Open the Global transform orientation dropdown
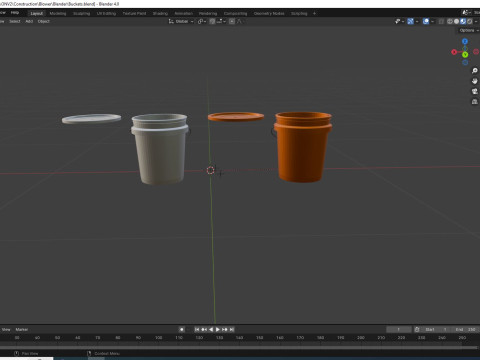 pos(181,21)
